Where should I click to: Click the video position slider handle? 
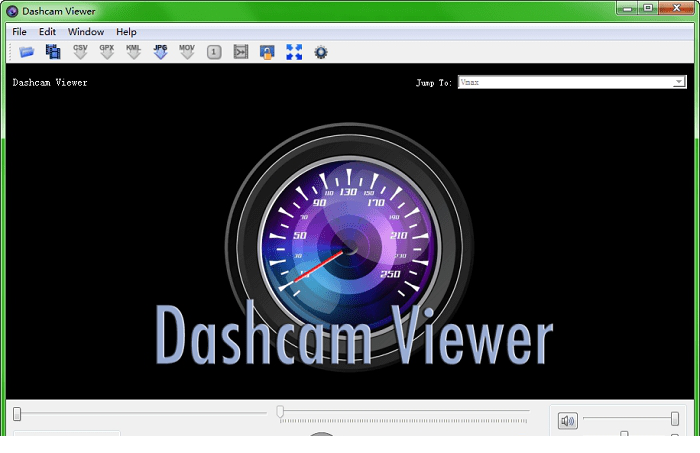[x=17, y=414]
